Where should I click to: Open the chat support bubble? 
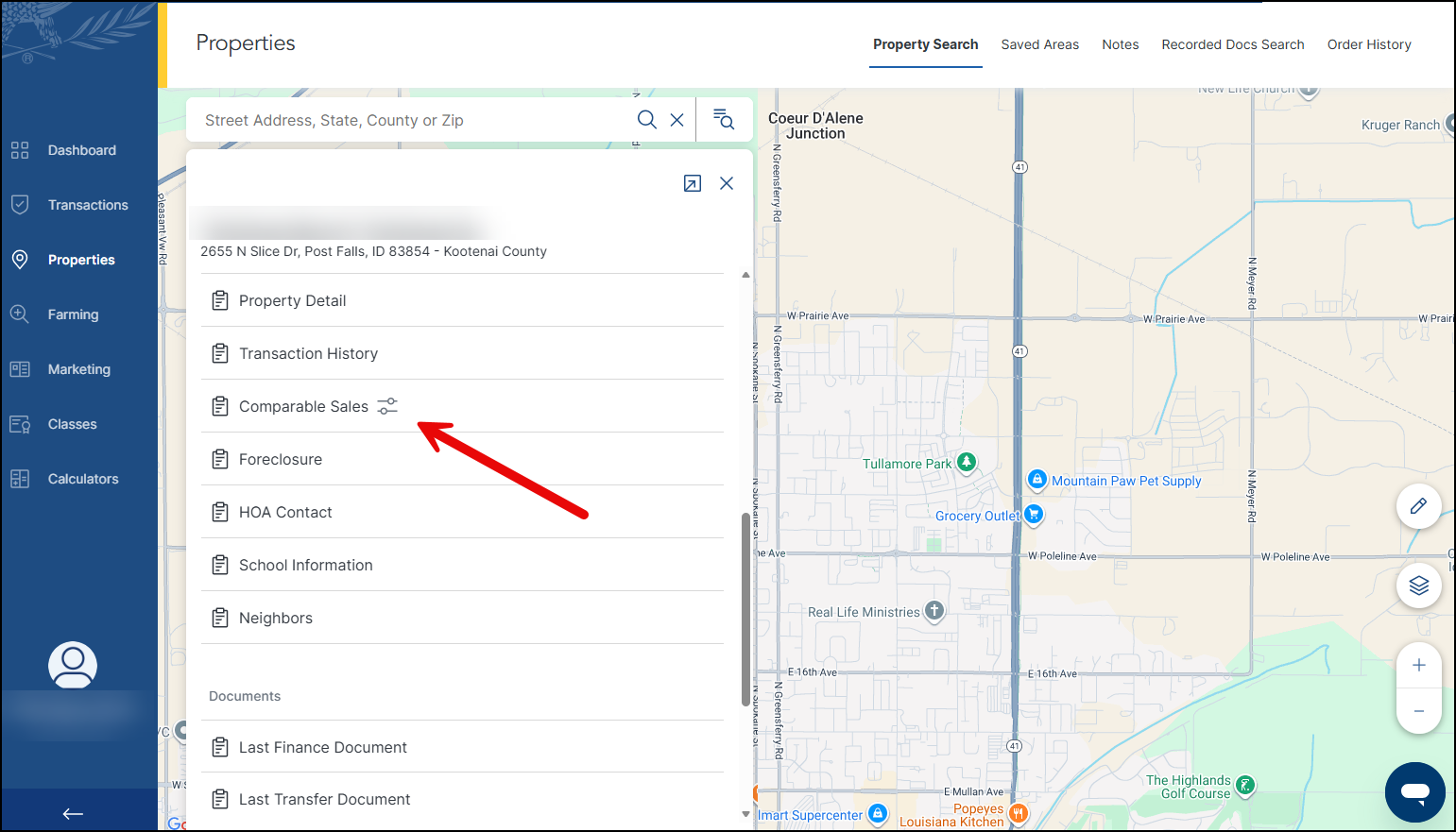tap(1414, 791)
